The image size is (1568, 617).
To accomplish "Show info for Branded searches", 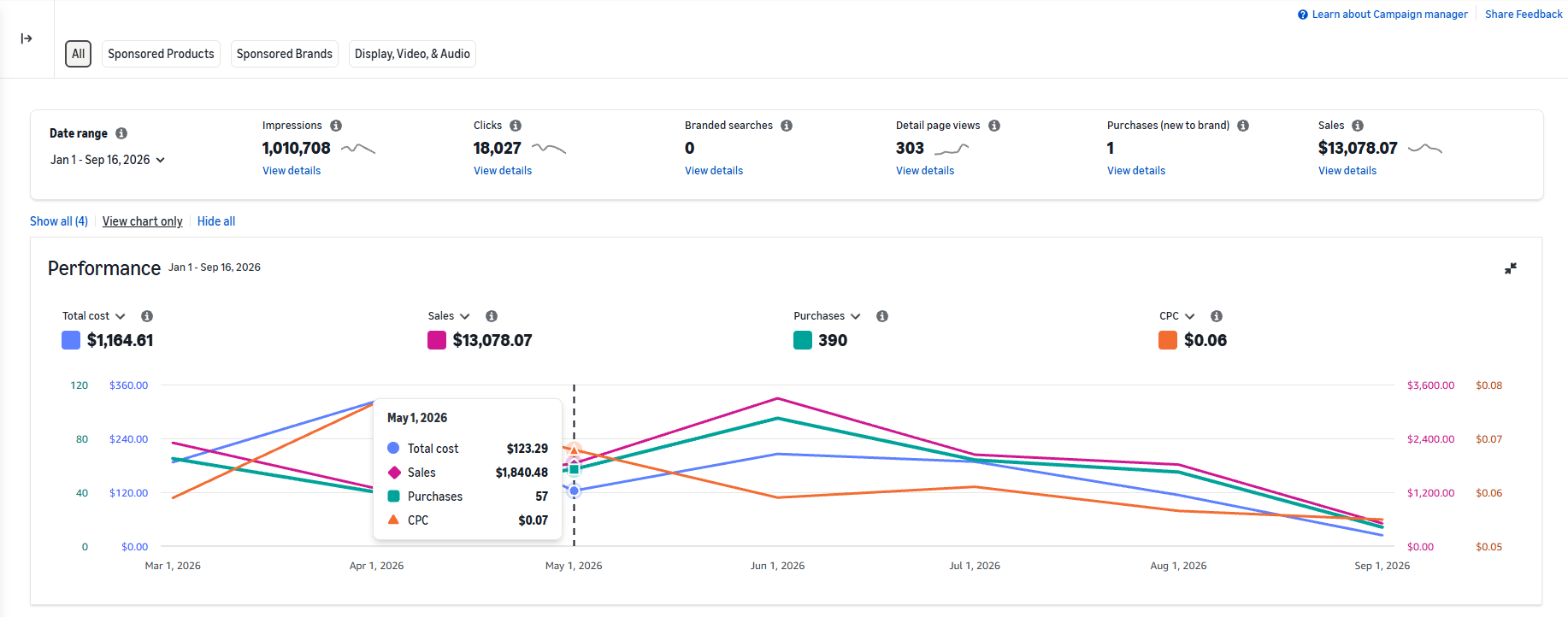I will click(x=787, y=126).
